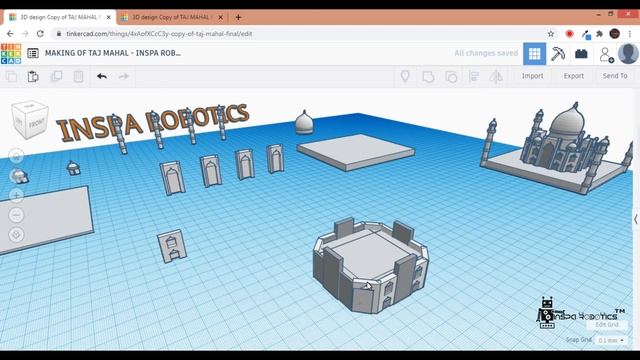Open the Snap Grid dropdown
This screenshot has height=360, width=640.
click(x=611, y=340)
